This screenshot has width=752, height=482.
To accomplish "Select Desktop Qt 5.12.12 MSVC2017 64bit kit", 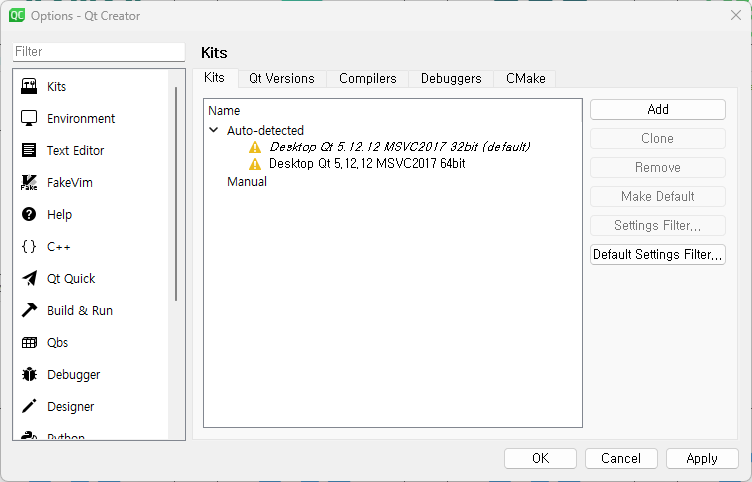I will pos(367,164).
